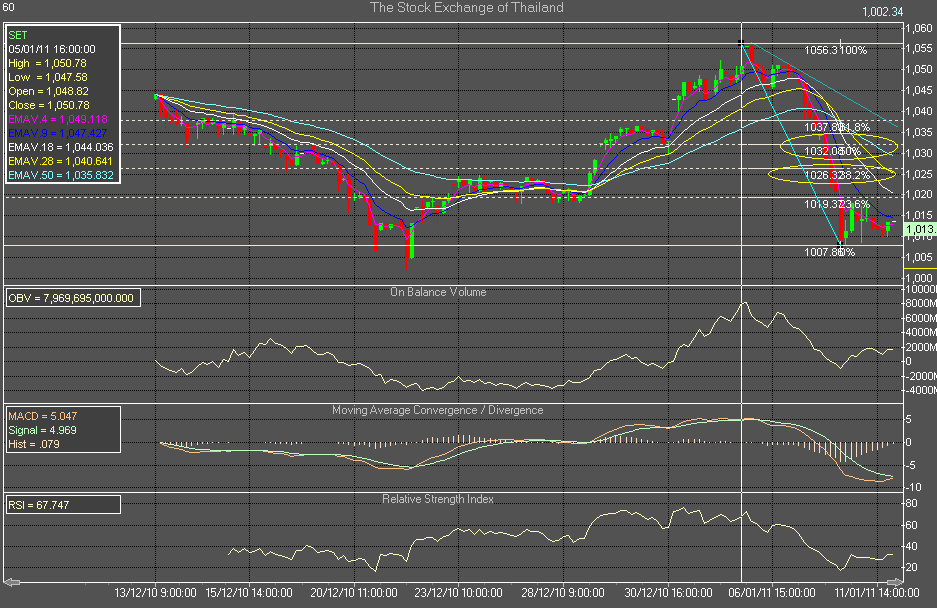Viewport: 937px width, 608px height.
Task: Select the Signal = 4.969 readout
Action: pos(42,430)
